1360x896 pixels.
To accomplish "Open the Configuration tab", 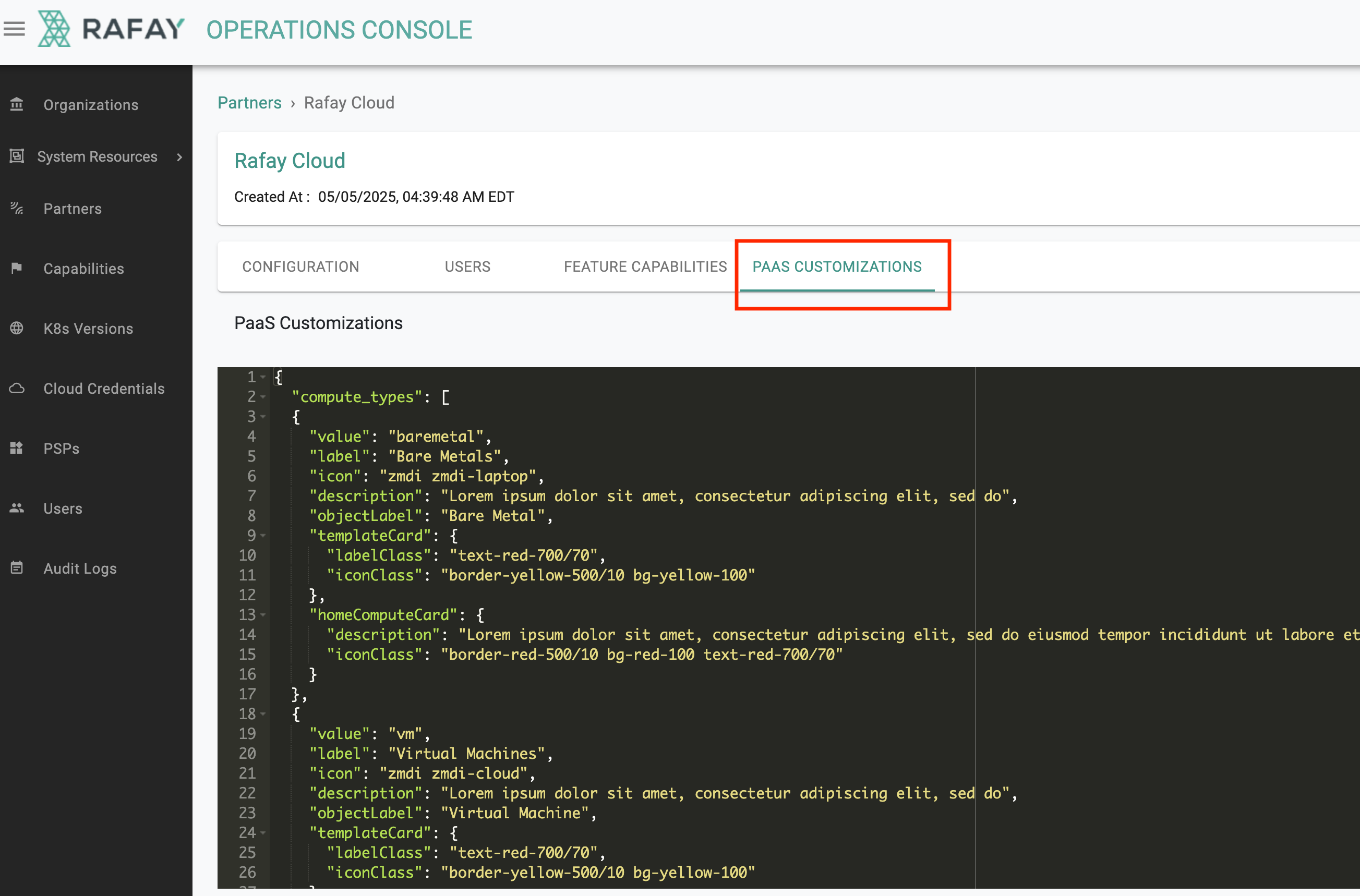I will [300, 267].
